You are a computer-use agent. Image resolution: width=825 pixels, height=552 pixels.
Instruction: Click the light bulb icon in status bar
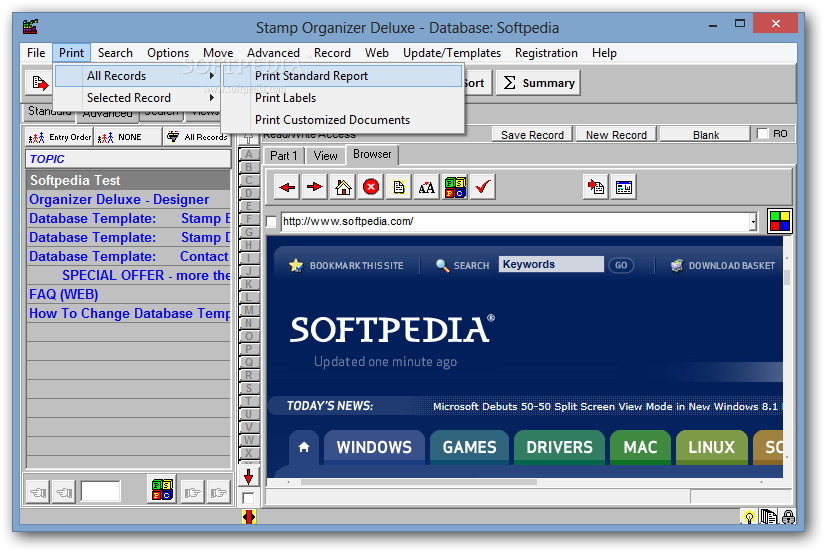(x=749, y=517)
